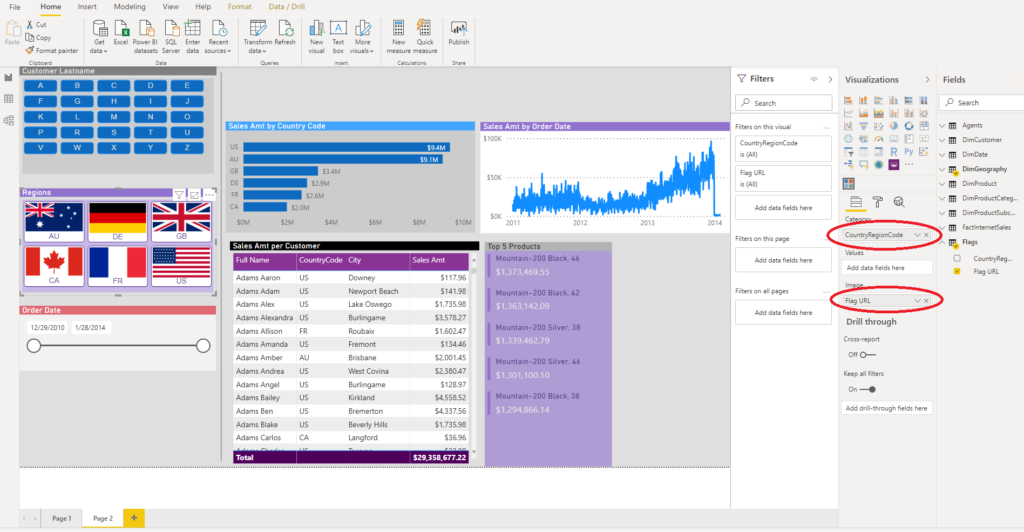The width and height of the screenshot is (1024, 532).
Task: Get more visuals ellipsis in Visualizations
Action: 908,164
